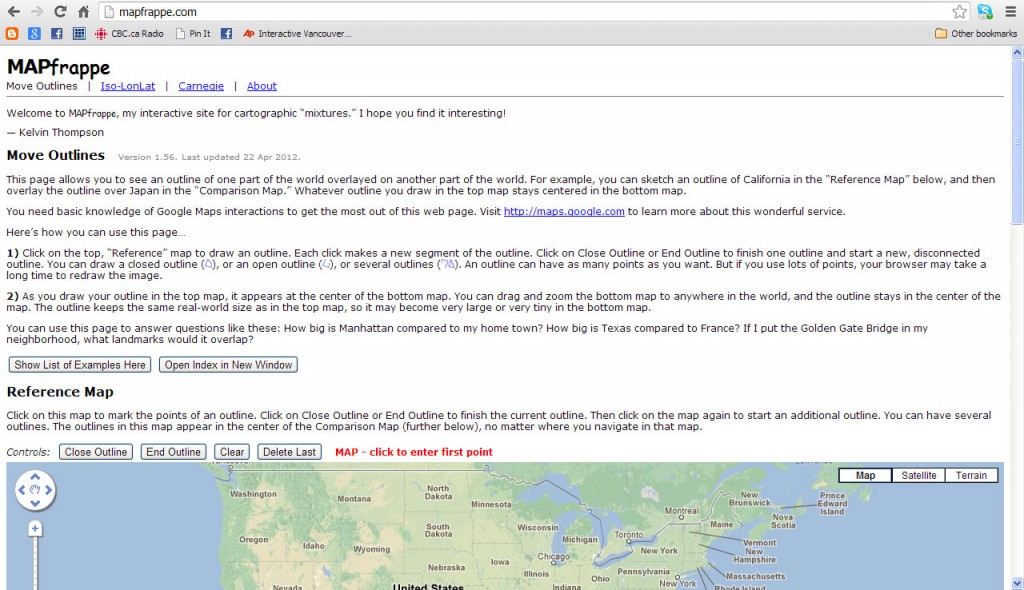Image resolution: width=1024 pixels, height=590 pixels.
Task: Open the apps grid bookmark icon
Action: 79,33
